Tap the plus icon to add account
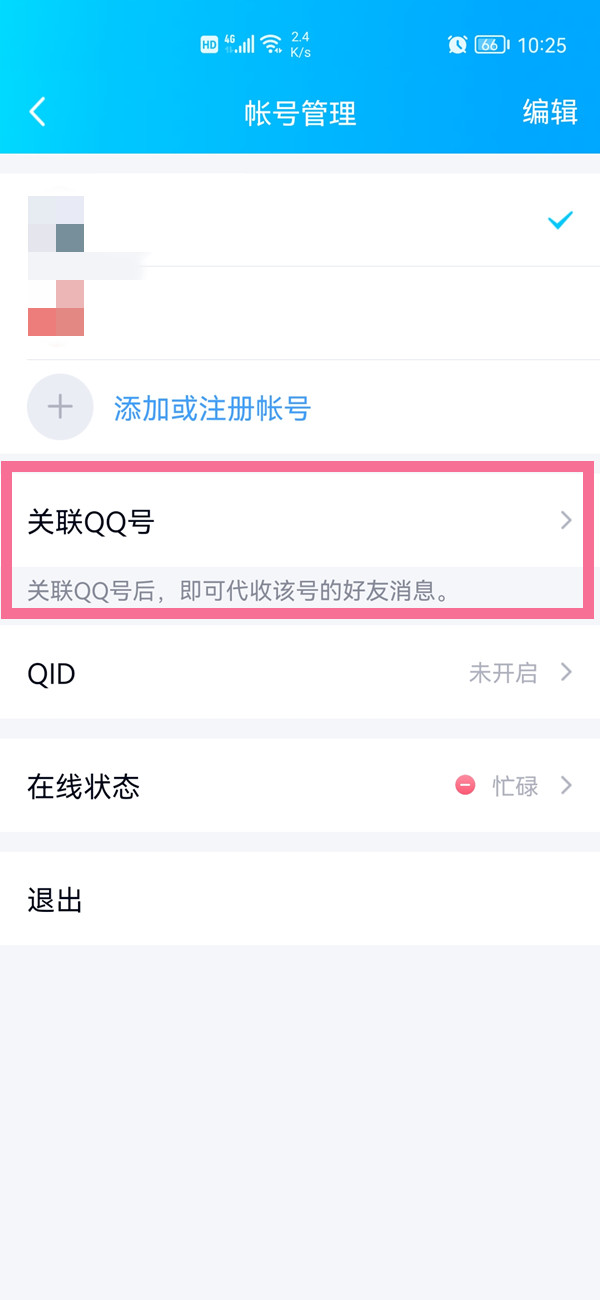Image resolution: width=600 pixels, height=1300 pixels. click(x=60, y=407)
